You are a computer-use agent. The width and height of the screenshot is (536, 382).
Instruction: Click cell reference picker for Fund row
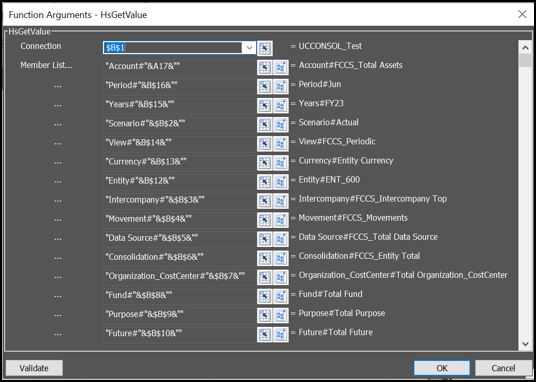click(265, 297)
